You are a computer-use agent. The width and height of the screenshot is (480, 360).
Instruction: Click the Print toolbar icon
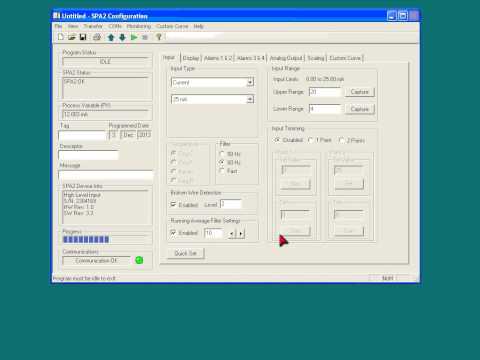97,37
